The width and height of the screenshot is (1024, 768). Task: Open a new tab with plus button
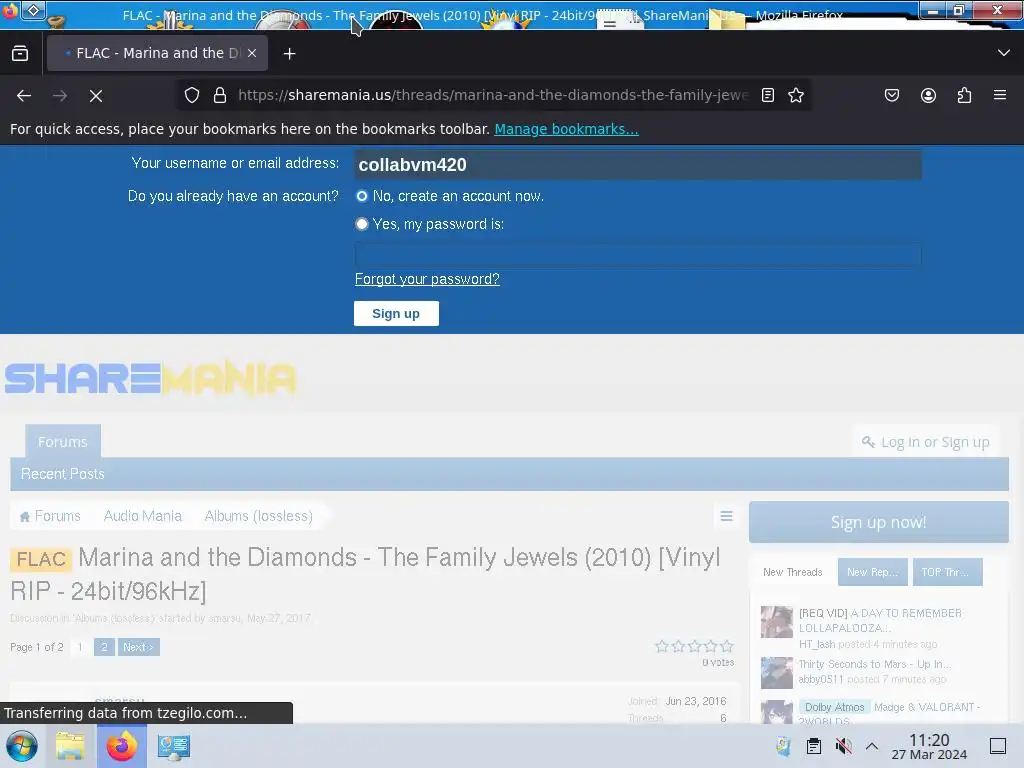click(289, 54)
